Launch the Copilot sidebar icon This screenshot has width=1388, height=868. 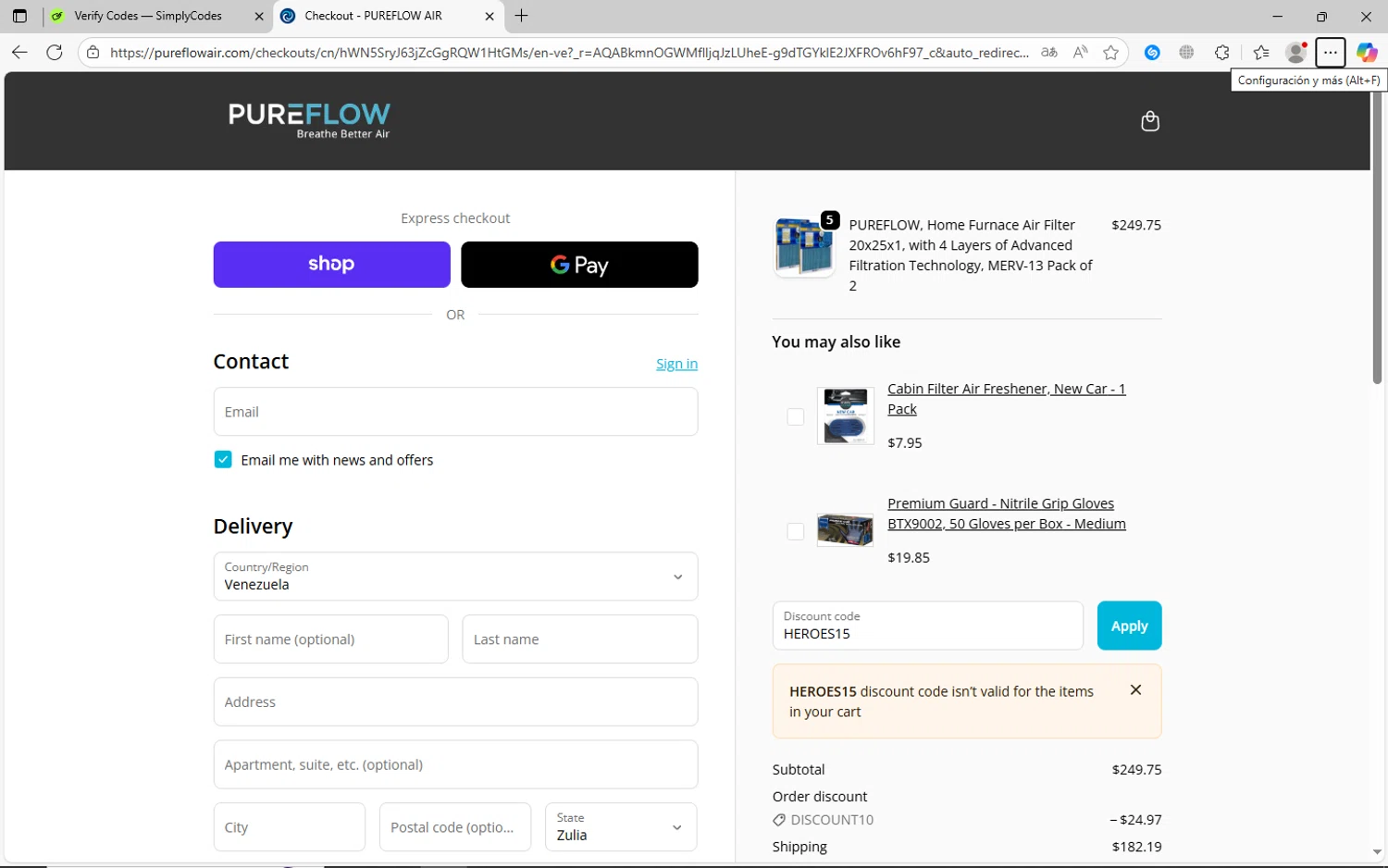pos(1367,53)
